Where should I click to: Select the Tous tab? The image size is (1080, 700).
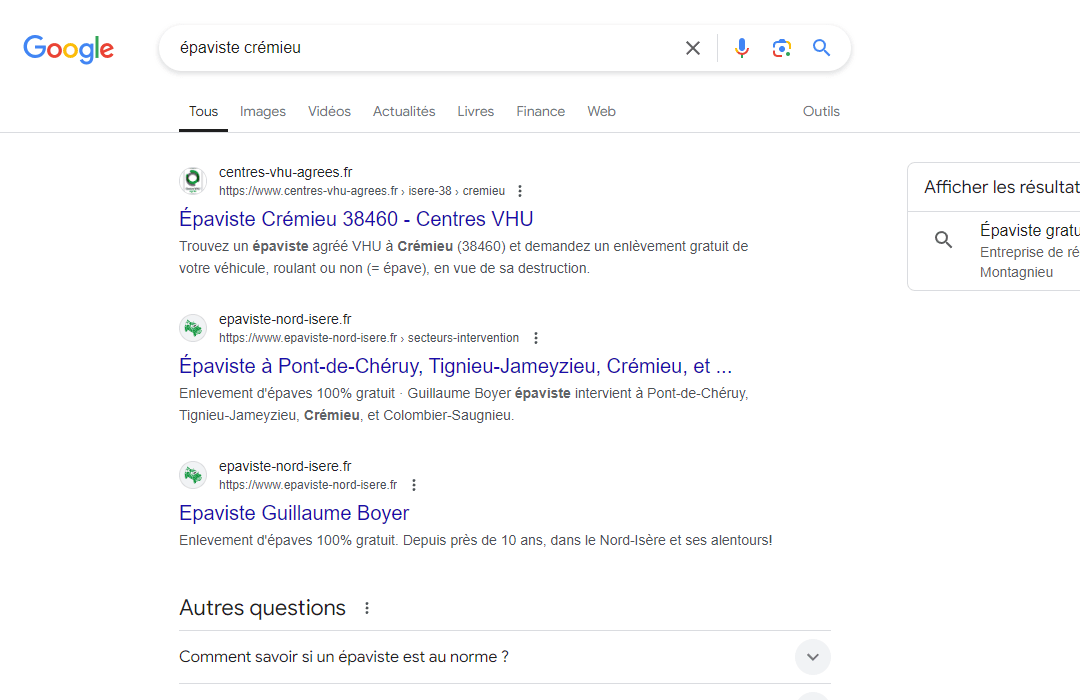203,112
